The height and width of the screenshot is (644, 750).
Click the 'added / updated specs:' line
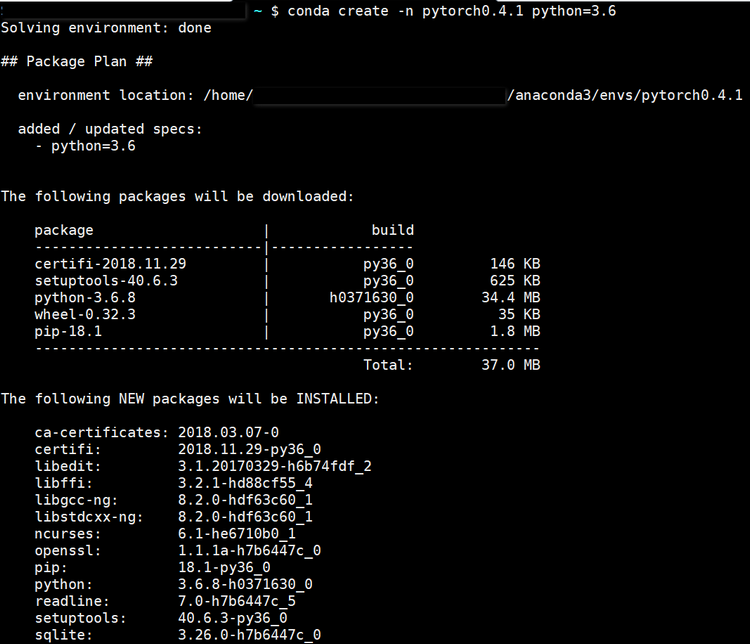[x=110, y=129]
